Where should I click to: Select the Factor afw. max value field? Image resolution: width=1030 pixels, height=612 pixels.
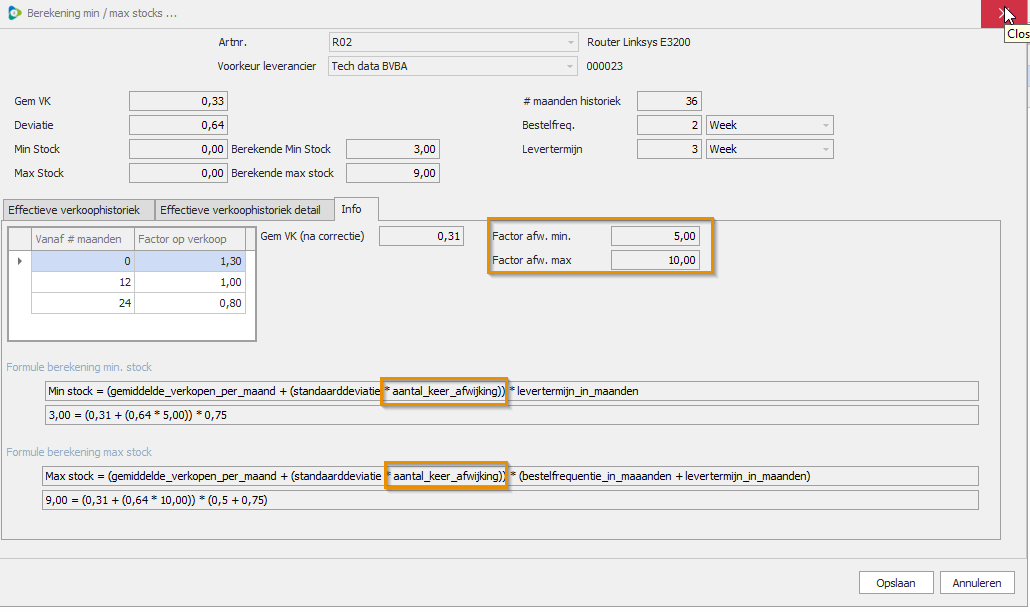click(654, 260)
